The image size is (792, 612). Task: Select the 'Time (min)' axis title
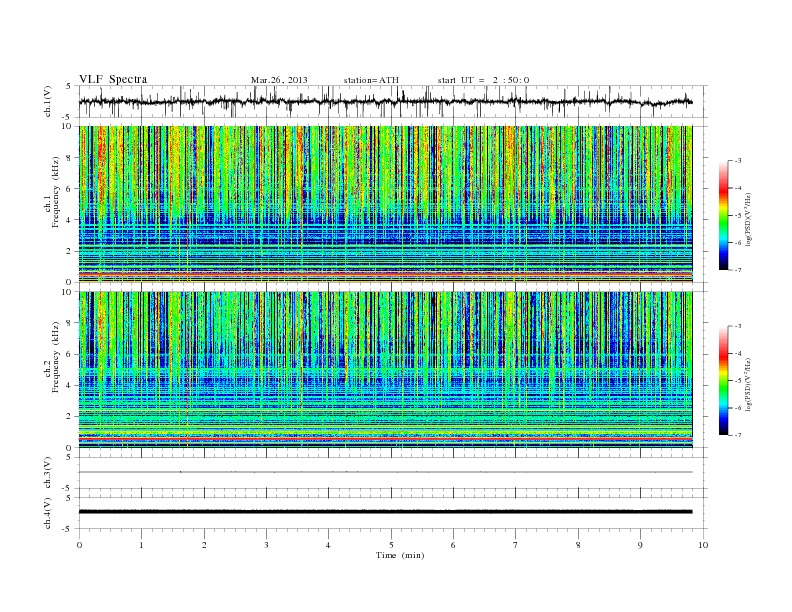[x=400, y=555]
